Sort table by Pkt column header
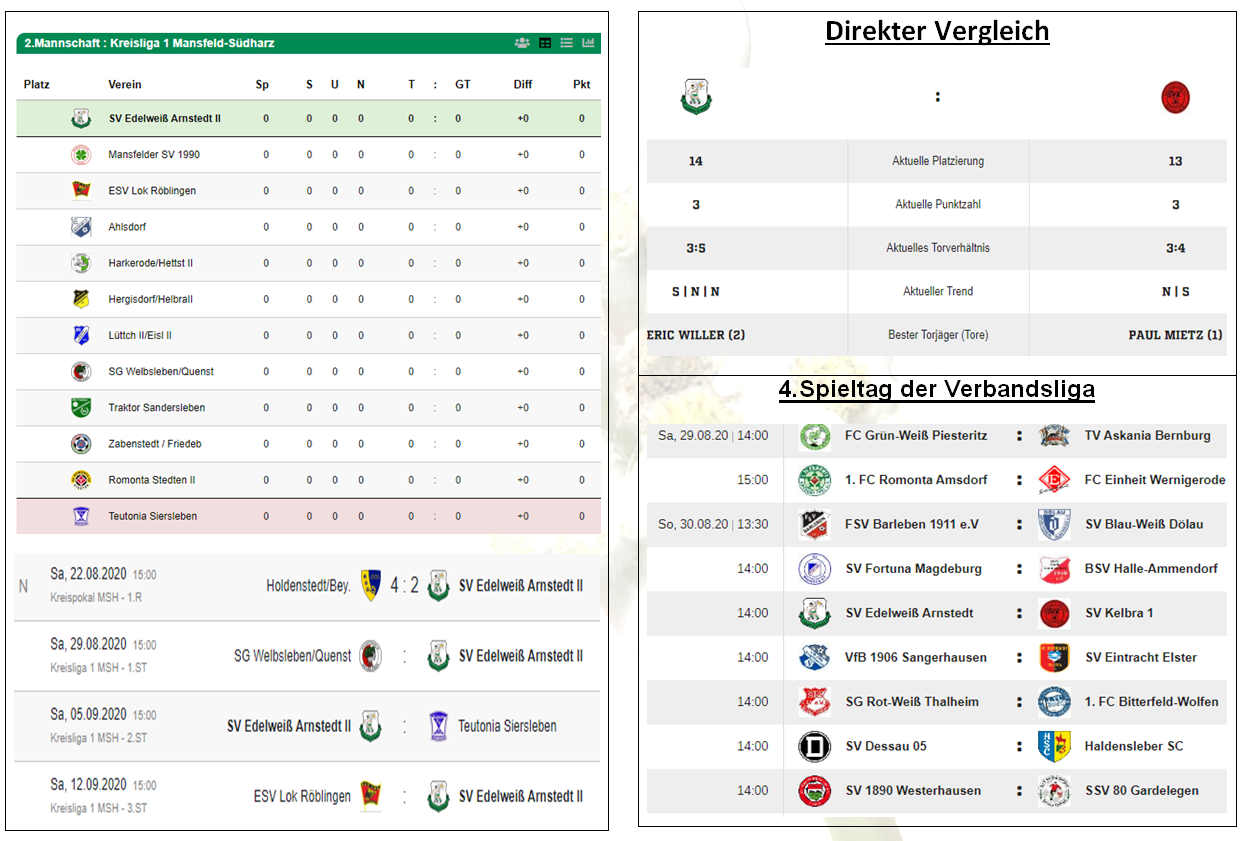The width and height of the screenshot is (1247, 841). [581, 85]
